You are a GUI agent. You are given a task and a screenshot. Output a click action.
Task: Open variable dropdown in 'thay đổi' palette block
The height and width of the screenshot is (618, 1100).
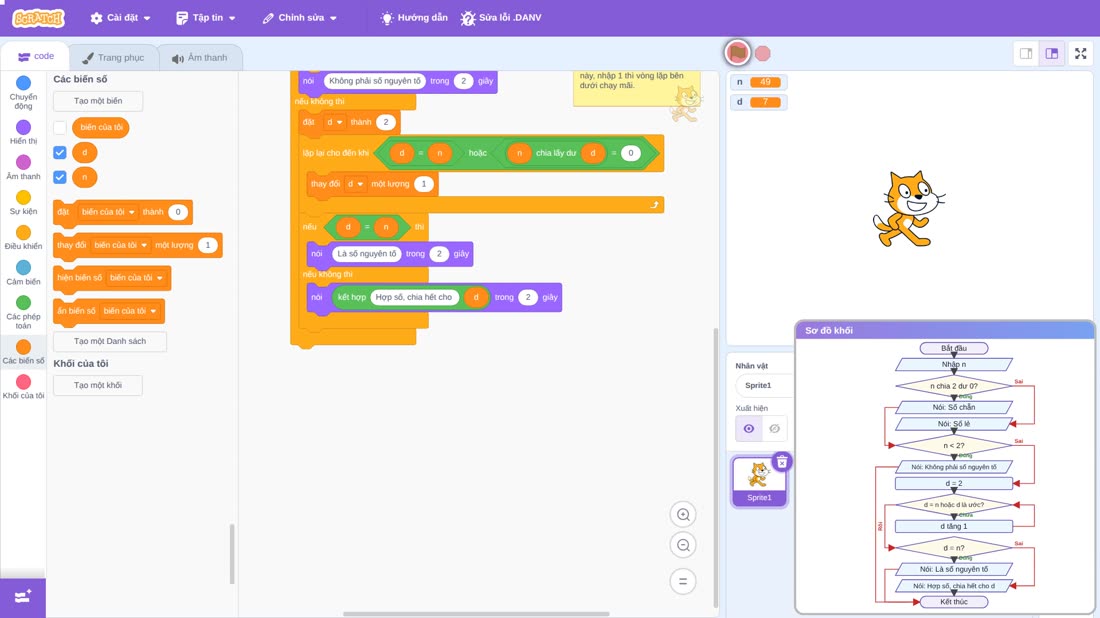click(x=120, y=246)
